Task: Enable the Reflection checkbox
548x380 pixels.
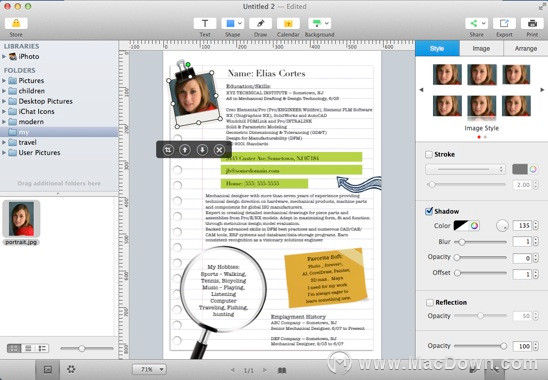Action: [430, 302]
